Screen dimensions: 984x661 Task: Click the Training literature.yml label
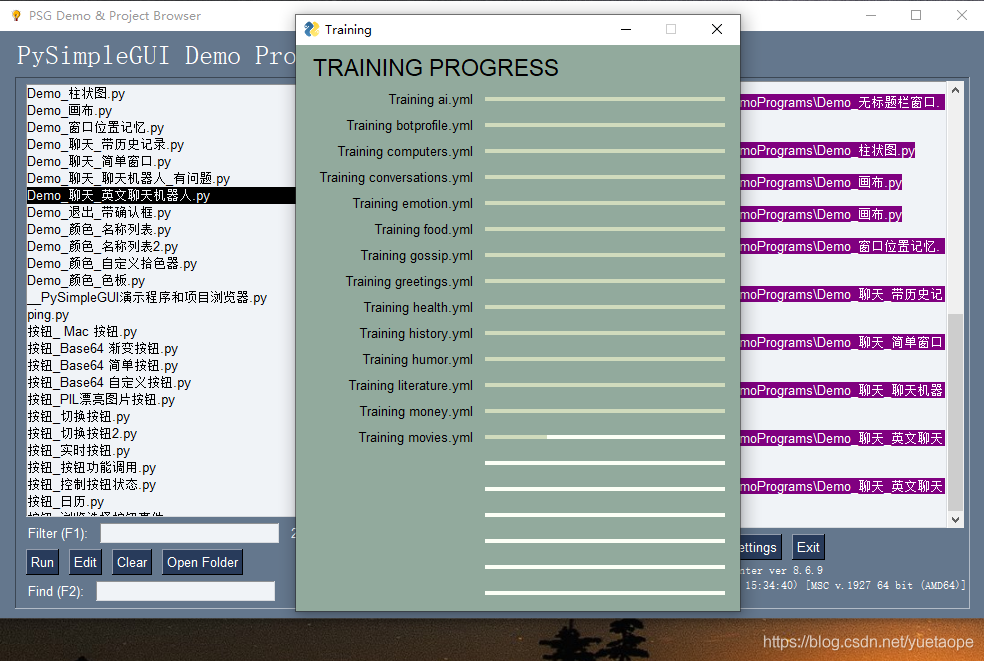(x=411, y=385)
